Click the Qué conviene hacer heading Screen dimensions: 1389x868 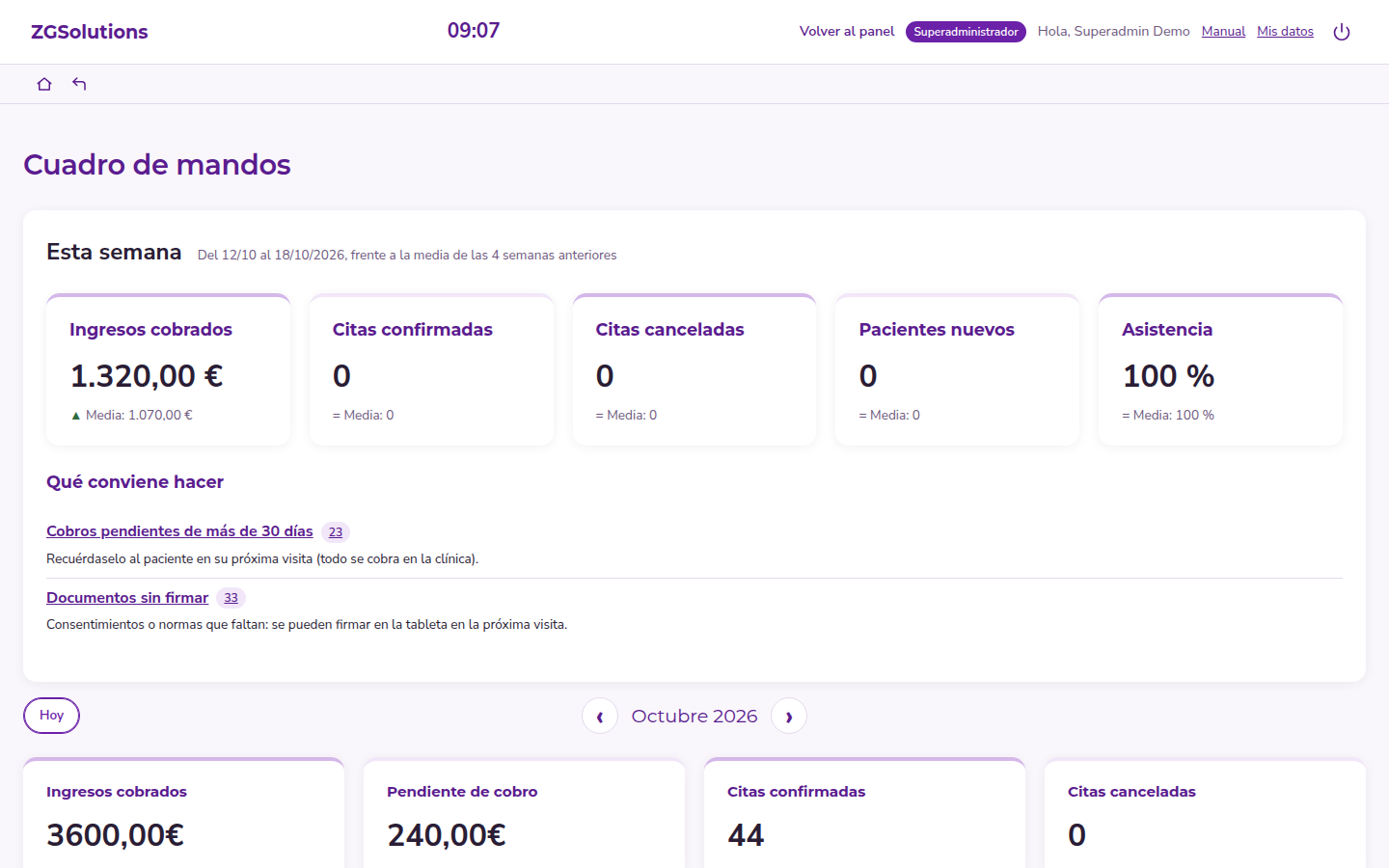(135, 482)
